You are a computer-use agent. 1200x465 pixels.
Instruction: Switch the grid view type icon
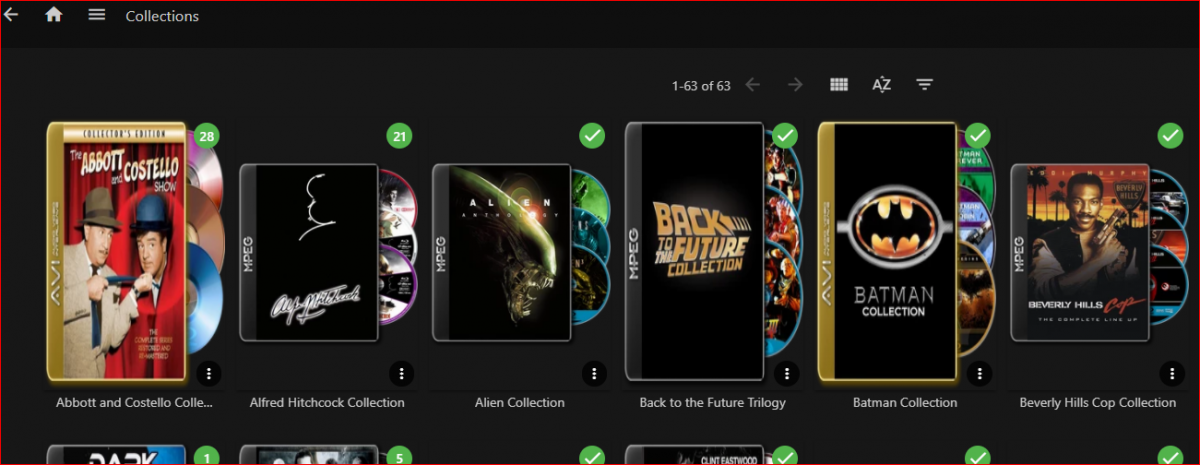pyautogui.click(x=839, y=85)
